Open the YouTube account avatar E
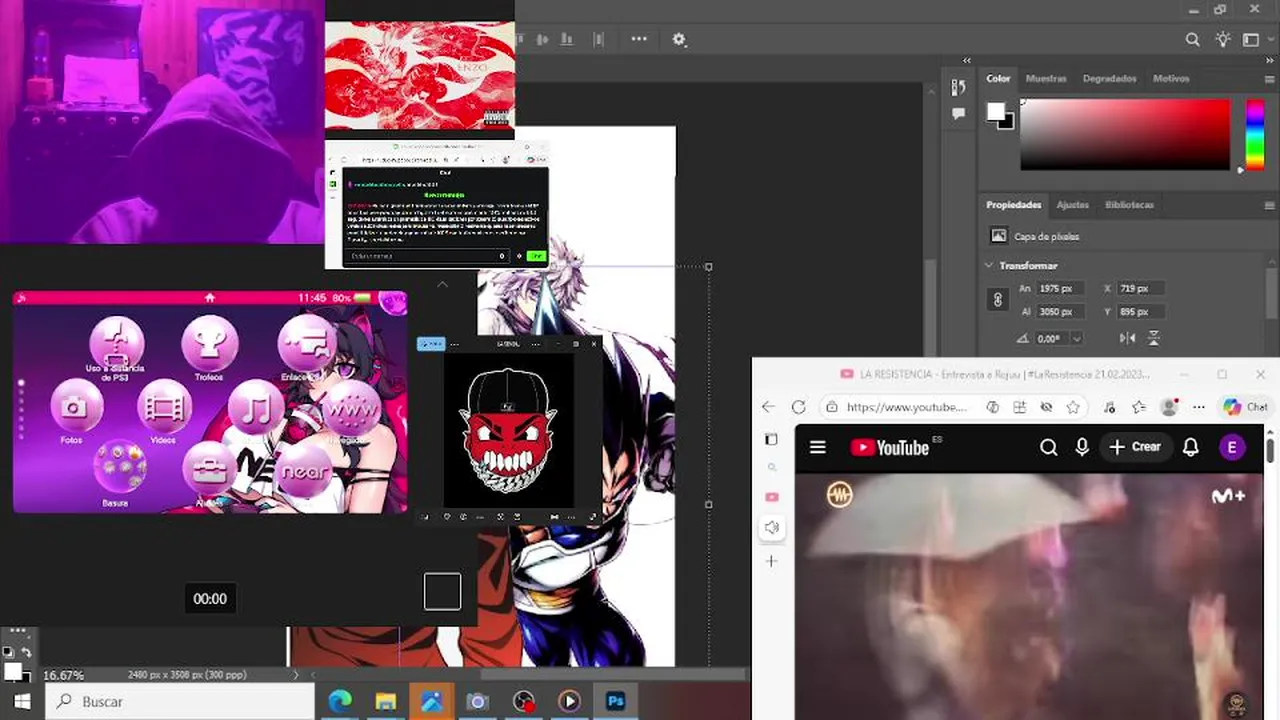This screenshot has height=720, width=1280. click(1232, 447)
